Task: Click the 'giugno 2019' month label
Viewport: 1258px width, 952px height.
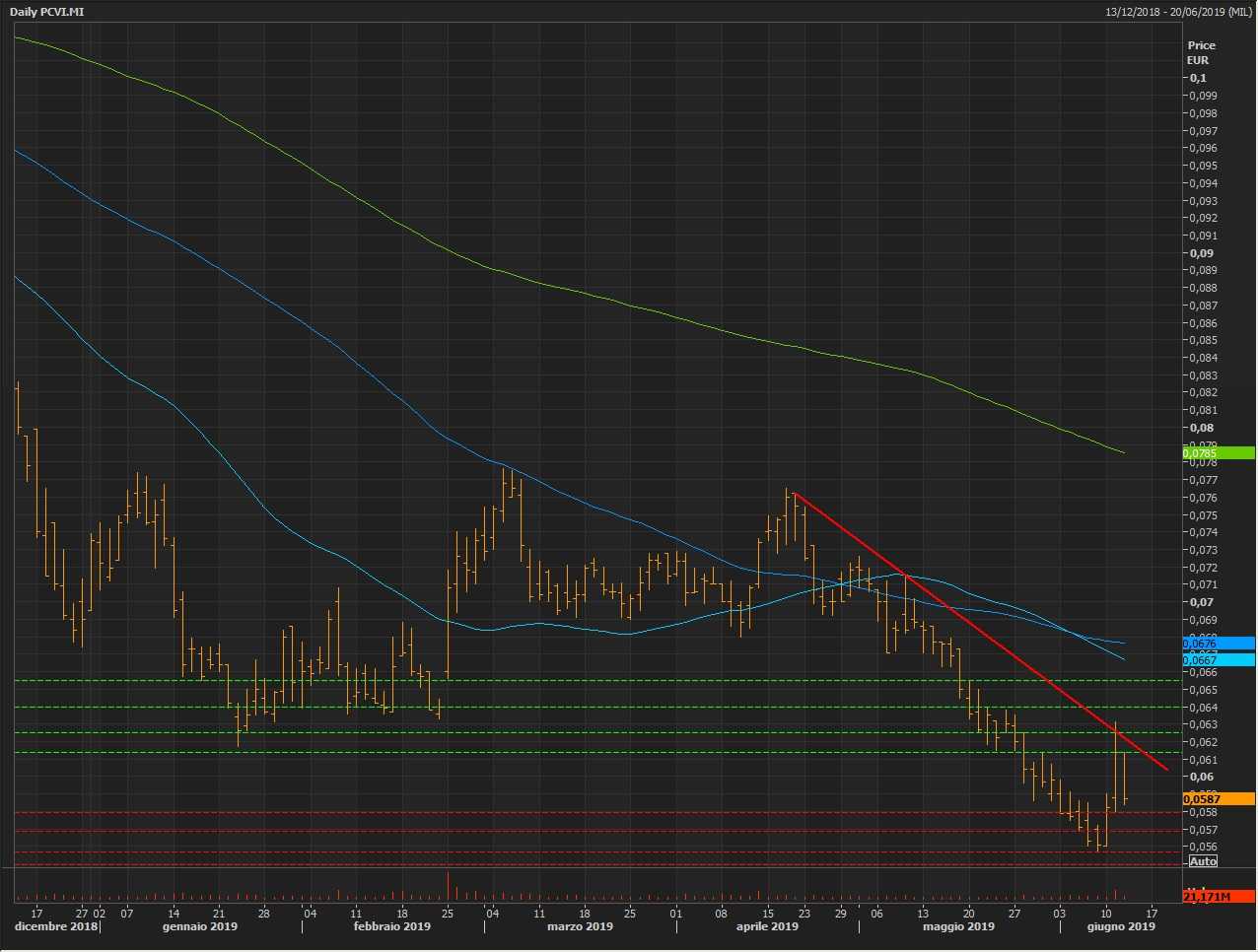Action: click(1121, 926)
